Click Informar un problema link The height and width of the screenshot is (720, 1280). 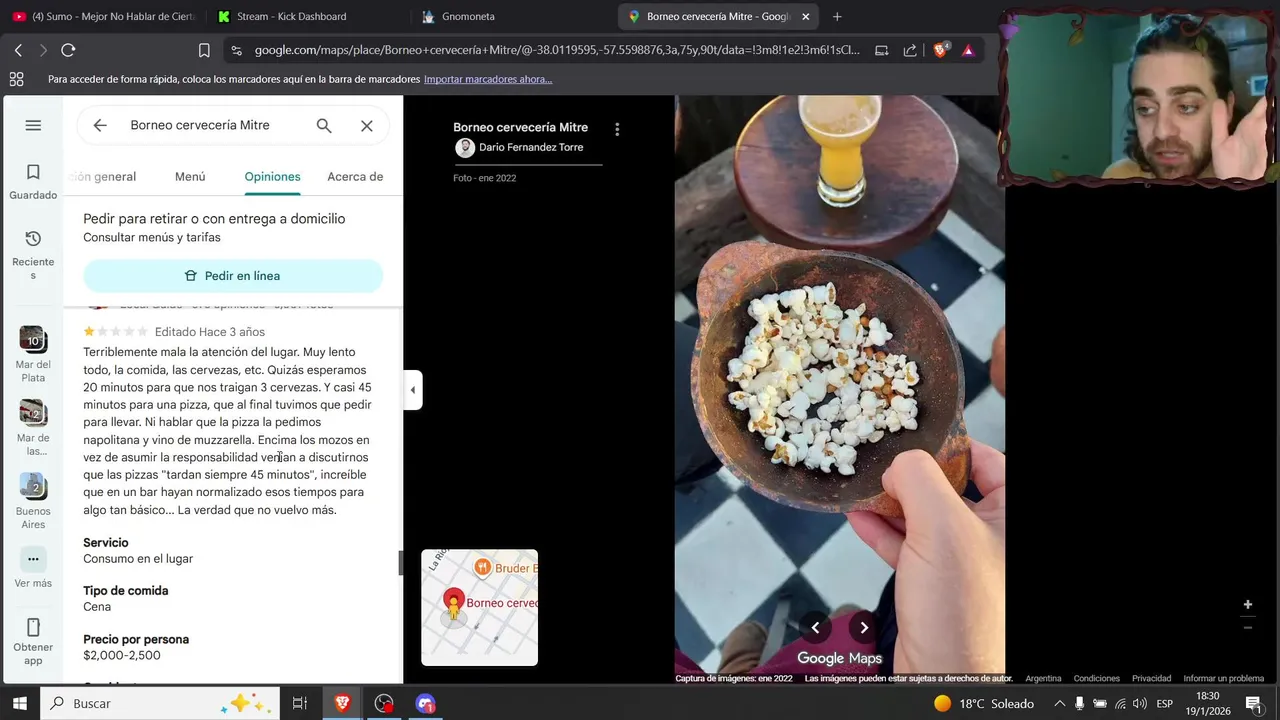pyautogui.click(x=1223, y=679)
